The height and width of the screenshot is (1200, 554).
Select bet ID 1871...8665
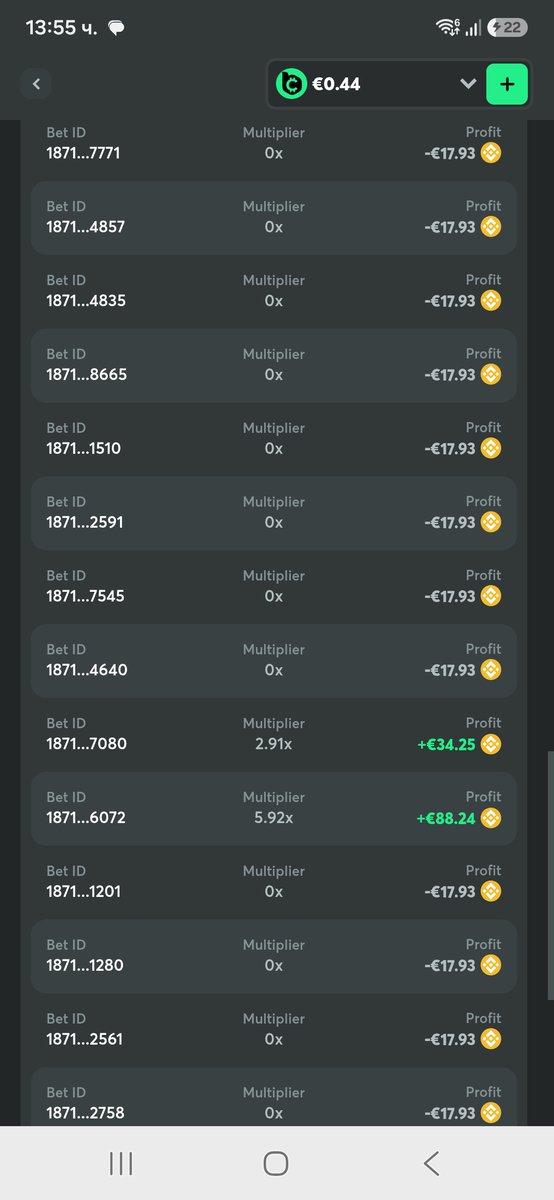tap(86, 375)
